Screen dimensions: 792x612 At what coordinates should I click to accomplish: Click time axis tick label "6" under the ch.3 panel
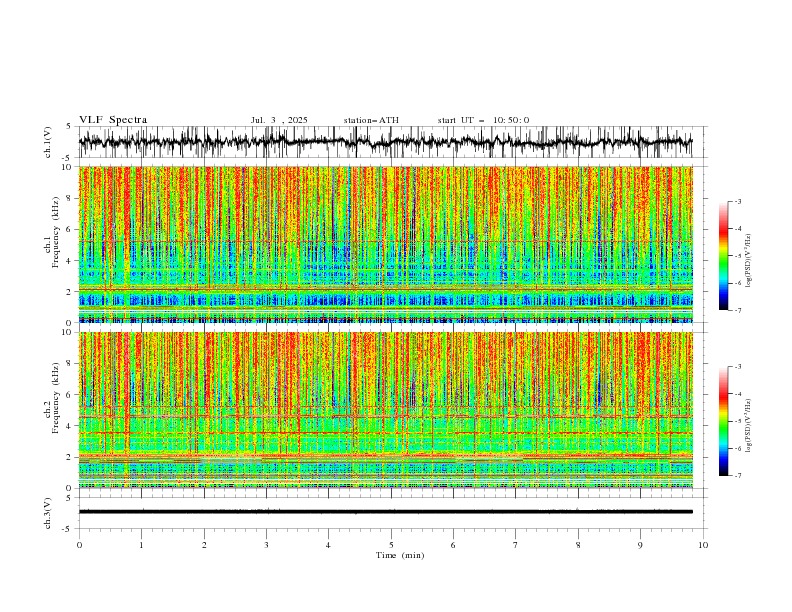[x=453, y=545]
